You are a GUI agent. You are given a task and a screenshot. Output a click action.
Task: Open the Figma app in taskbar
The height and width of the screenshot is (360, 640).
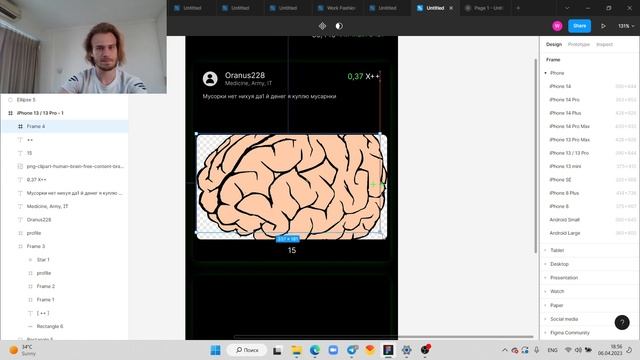(x=388, y=350)
